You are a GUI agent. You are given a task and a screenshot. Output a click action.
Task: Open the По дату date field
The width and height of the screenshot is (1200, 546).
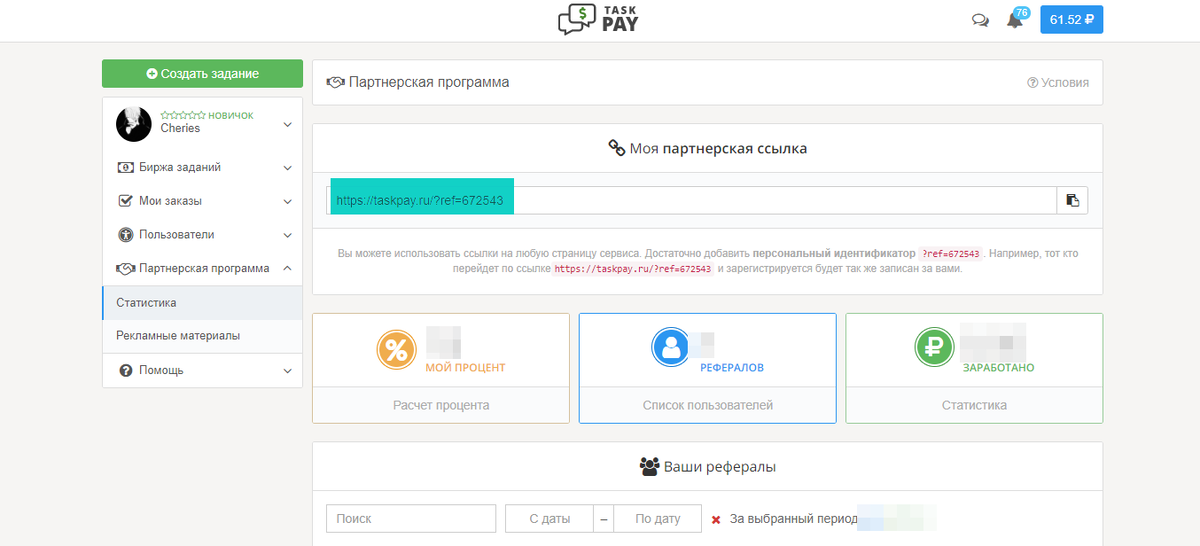coord(657,519)
